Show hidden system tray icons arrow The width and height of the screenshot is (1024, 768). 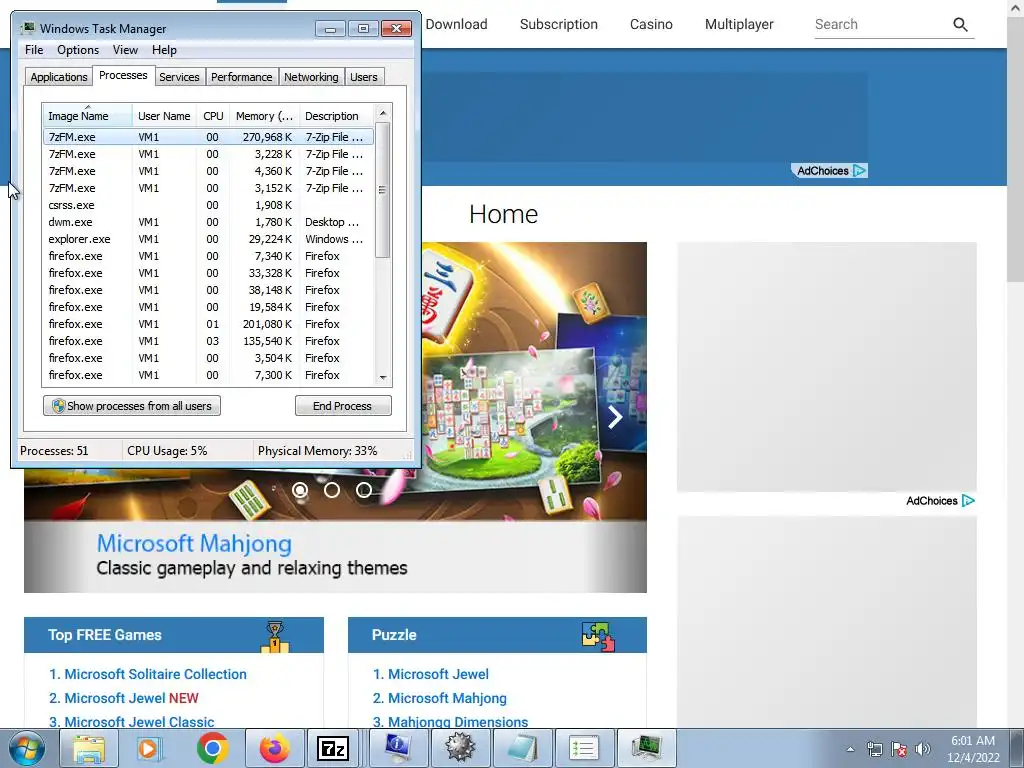850,749
